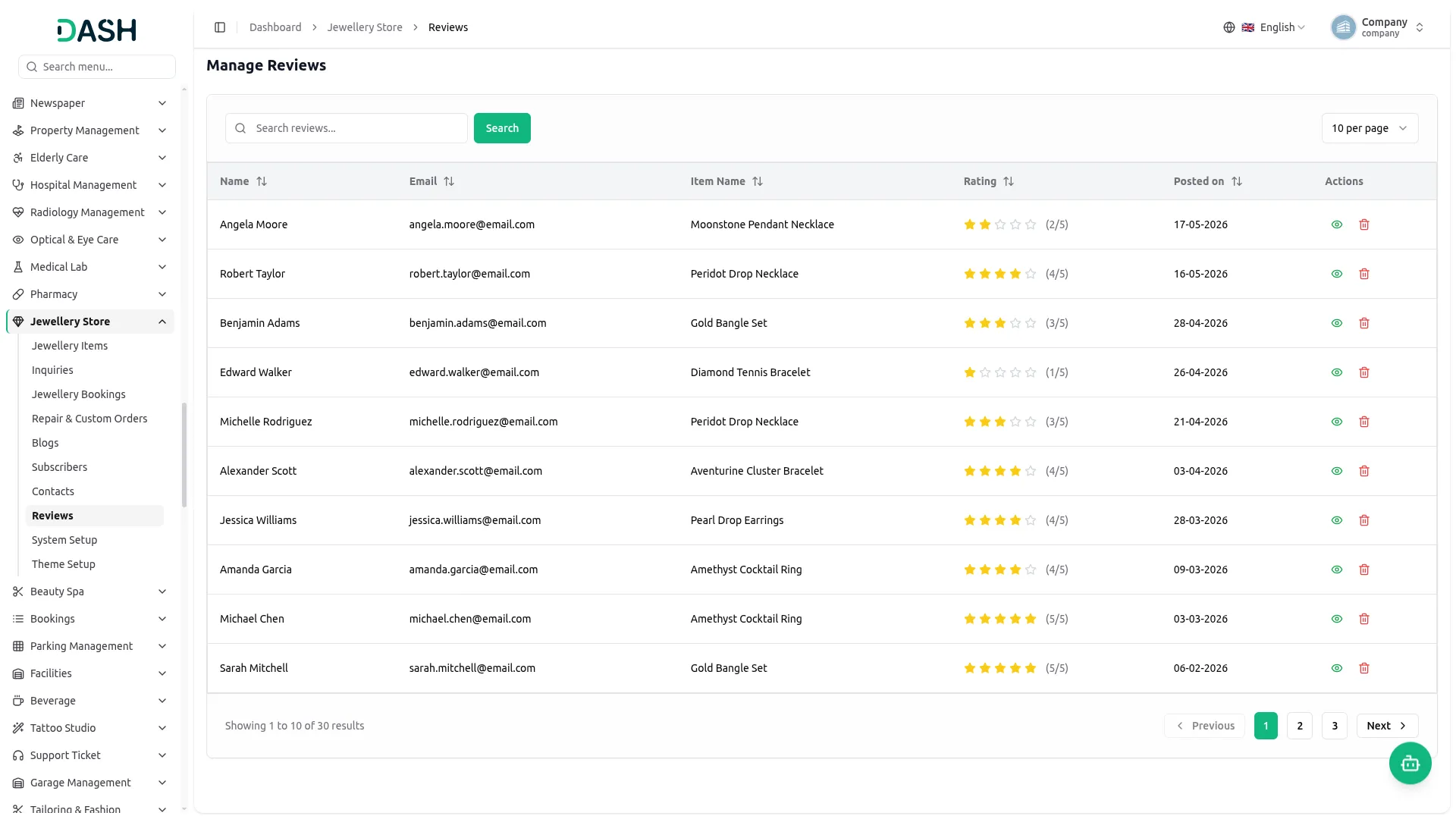This screenshot has height=819, width=1456.
Task: View Jessica Williams' review via eye icon
Action: pyautogui.click(x=1337, y=520)
